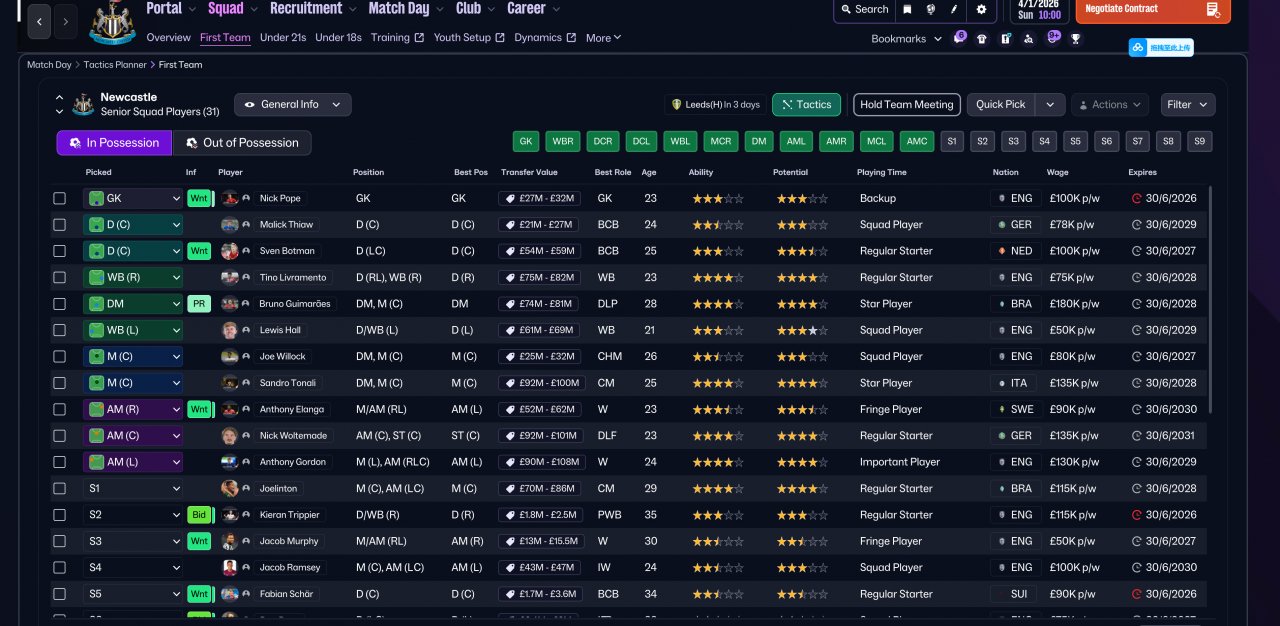This screenshot has width=1280, height=626.
Task: Switch to Out of Possession view
Action: 242,143
